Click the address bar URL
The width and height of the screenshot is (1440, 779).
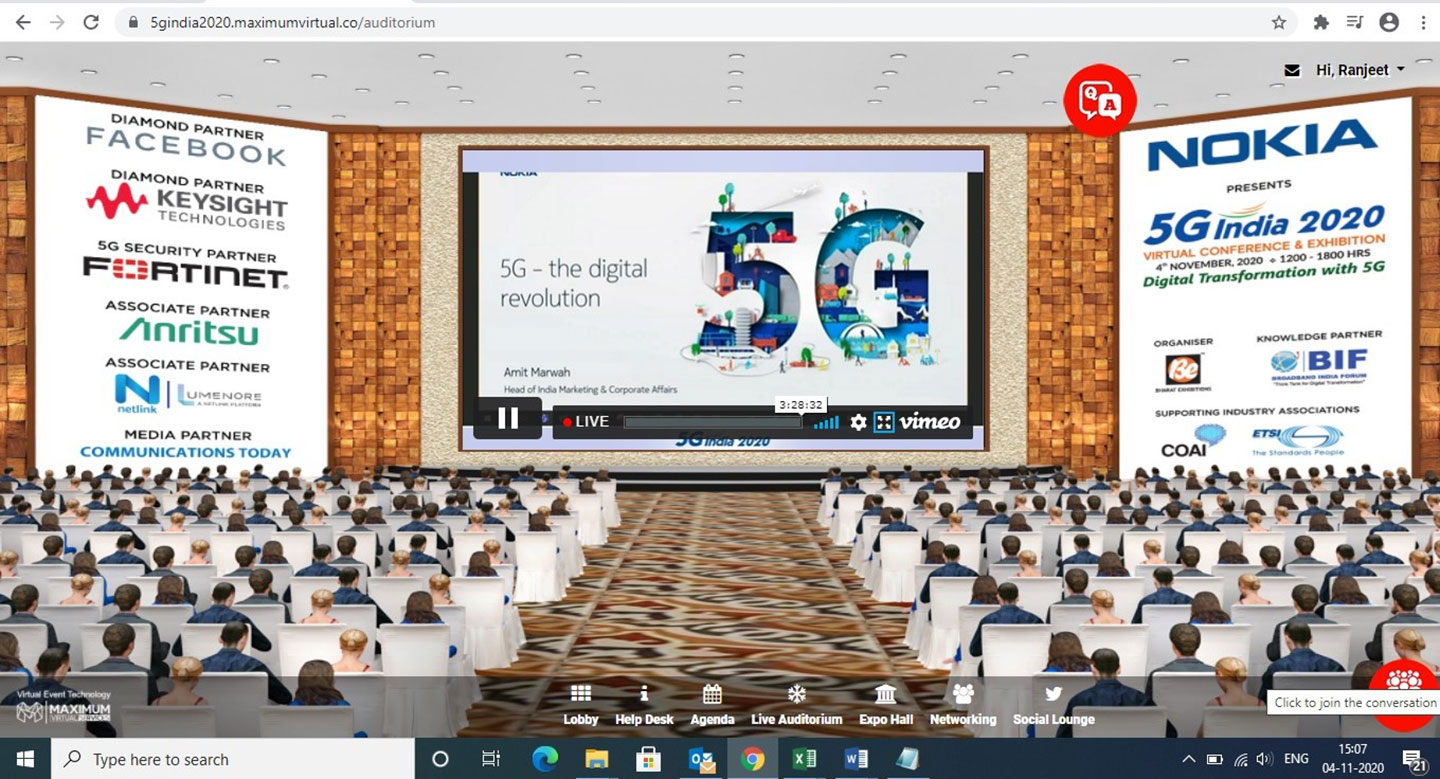[292, 22]
